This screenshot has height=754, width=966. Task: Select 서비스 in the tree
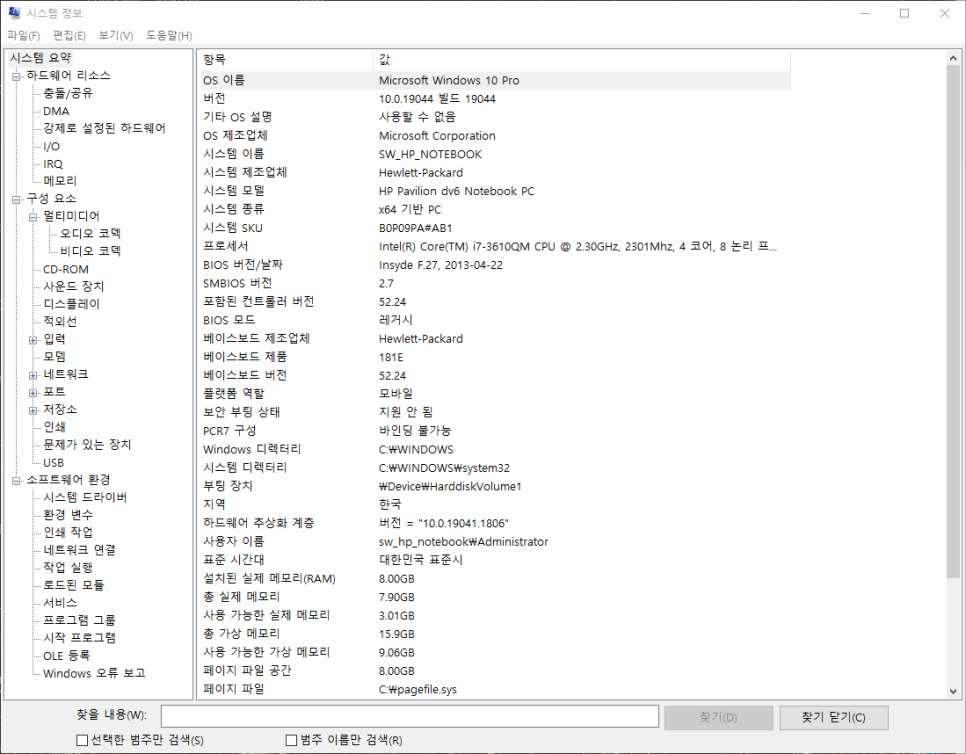coord(60,602)
